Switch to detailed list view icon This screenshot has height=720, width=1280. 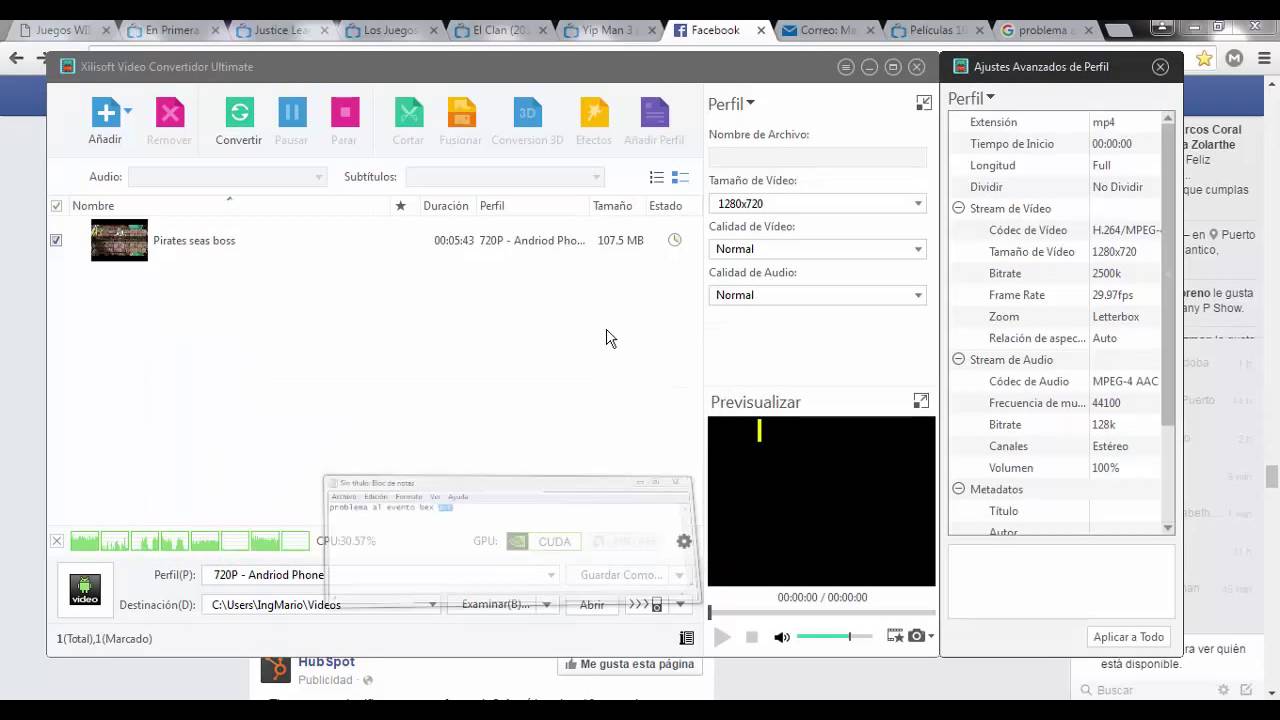click(680, 177)
